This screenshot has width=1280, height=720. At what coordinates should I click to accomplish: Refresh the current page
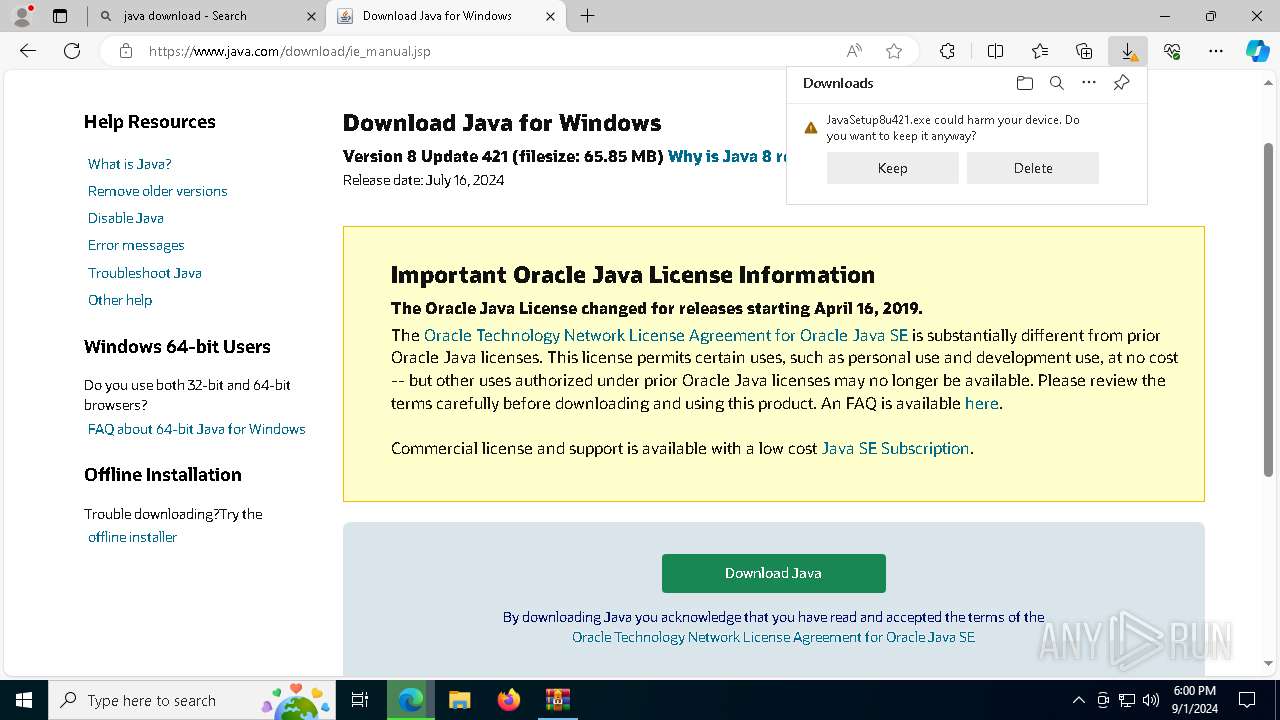(x=72, y=51)
